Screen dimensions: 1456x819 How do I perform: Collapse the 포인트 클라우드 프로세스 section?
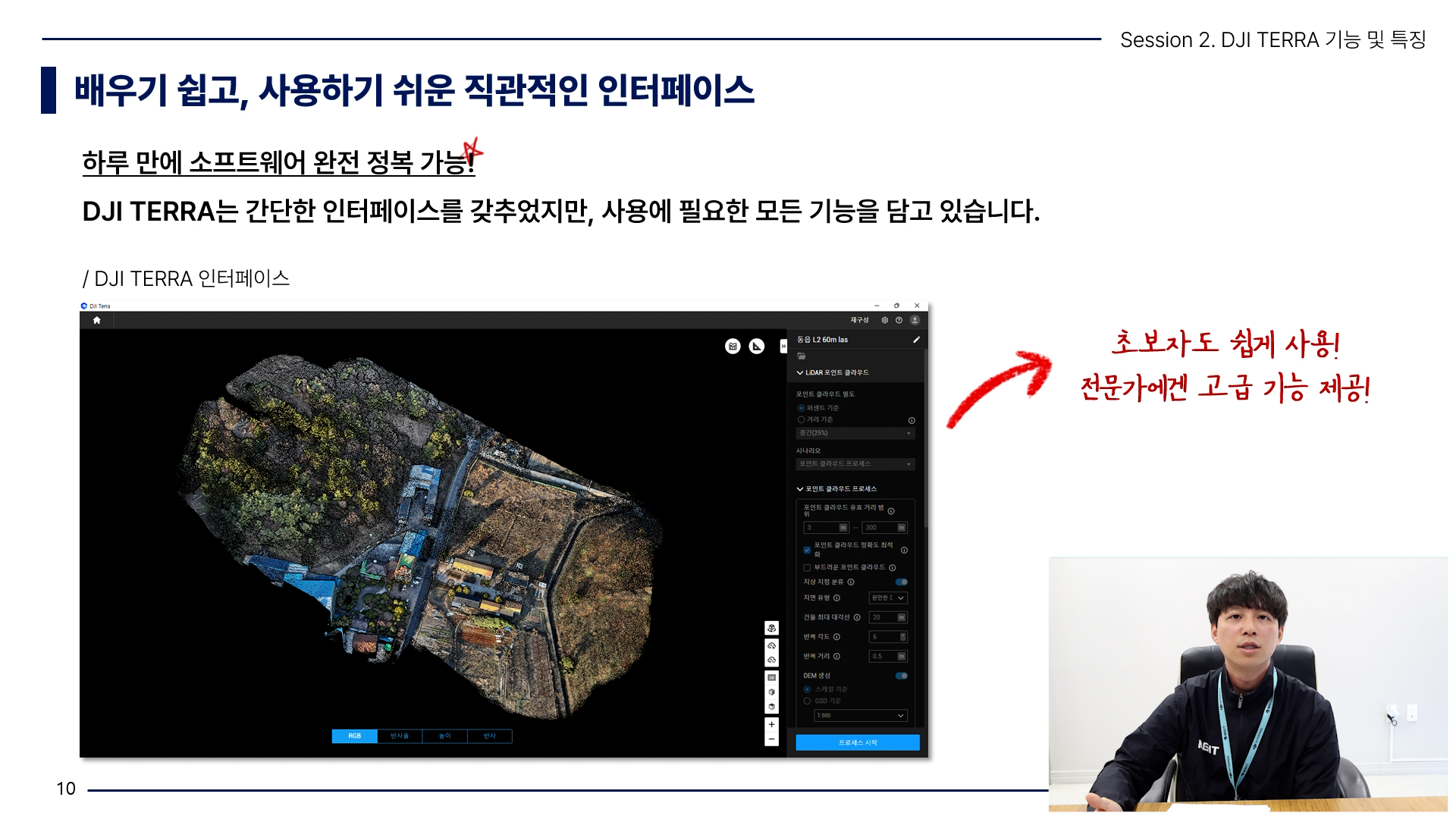pos(800,489)
